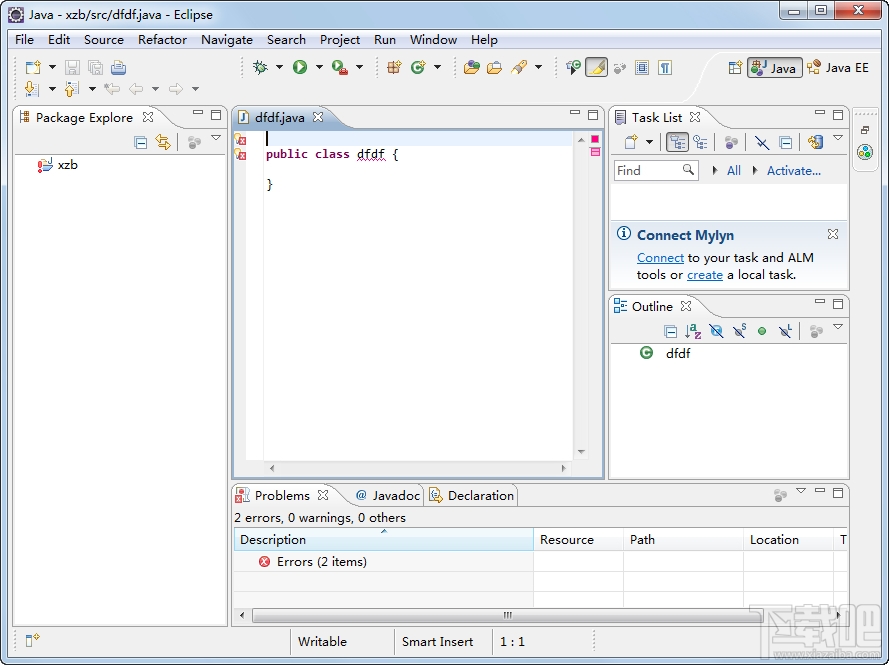Click the Save icon in the toolbar

pos(72,67)
